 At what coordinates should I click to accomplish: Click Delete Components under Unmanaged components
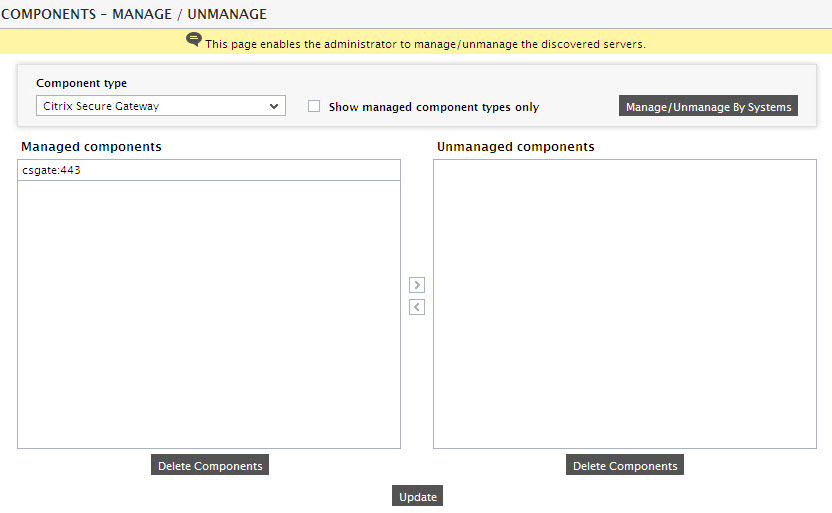point(625,465)
